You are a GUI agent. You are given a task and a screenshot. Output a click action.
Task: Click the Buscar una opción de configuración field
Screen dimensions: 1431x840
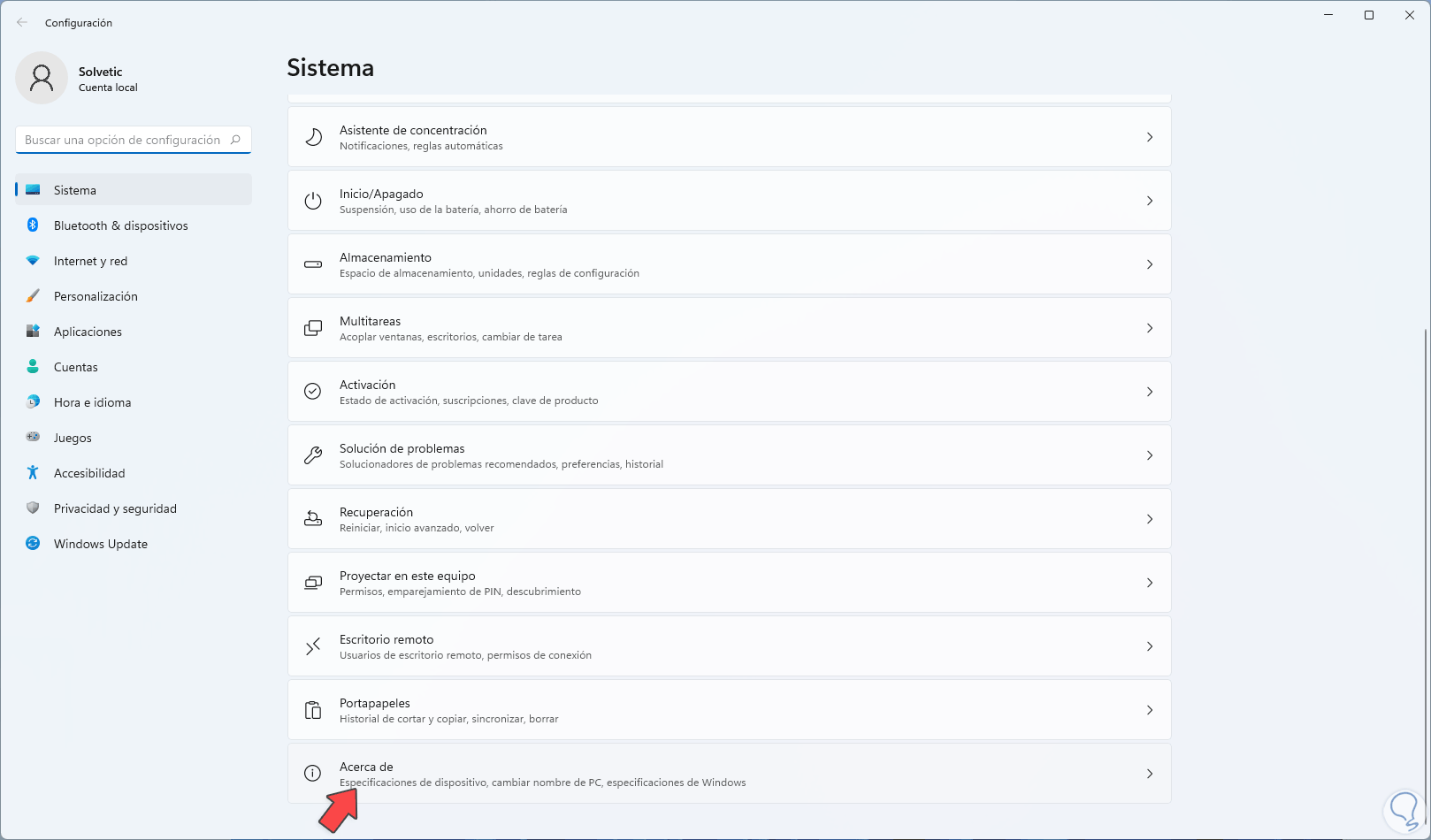pyautogui.click(x=122, y=140)
